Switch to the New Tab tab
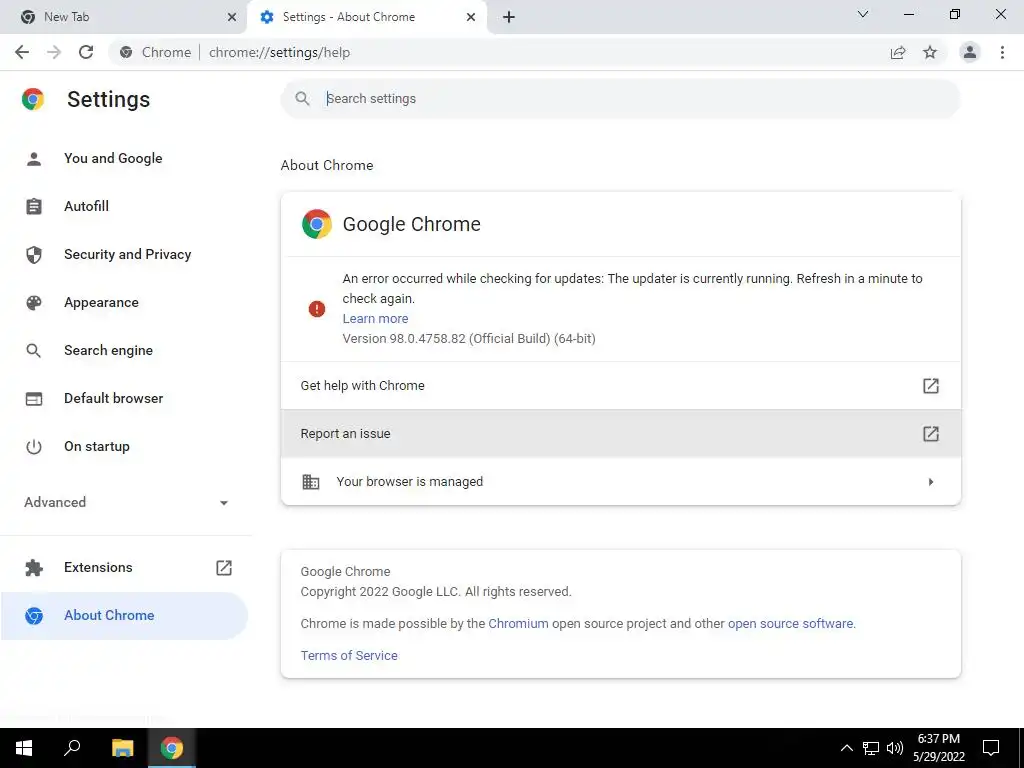 coord(123,17)
